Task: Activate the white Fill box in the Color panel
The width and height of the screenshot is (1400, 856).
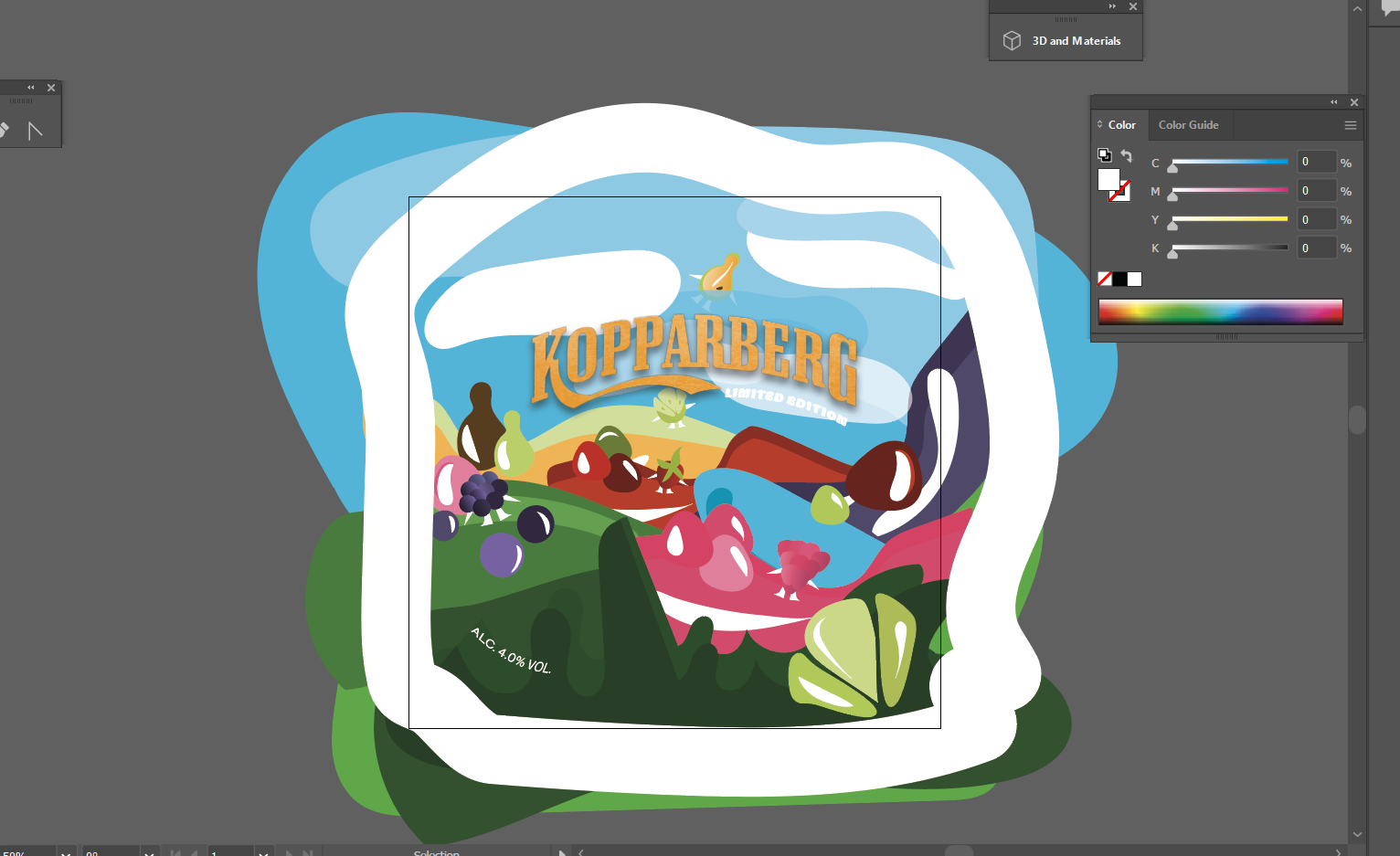Action: [x=1108, y=179]
